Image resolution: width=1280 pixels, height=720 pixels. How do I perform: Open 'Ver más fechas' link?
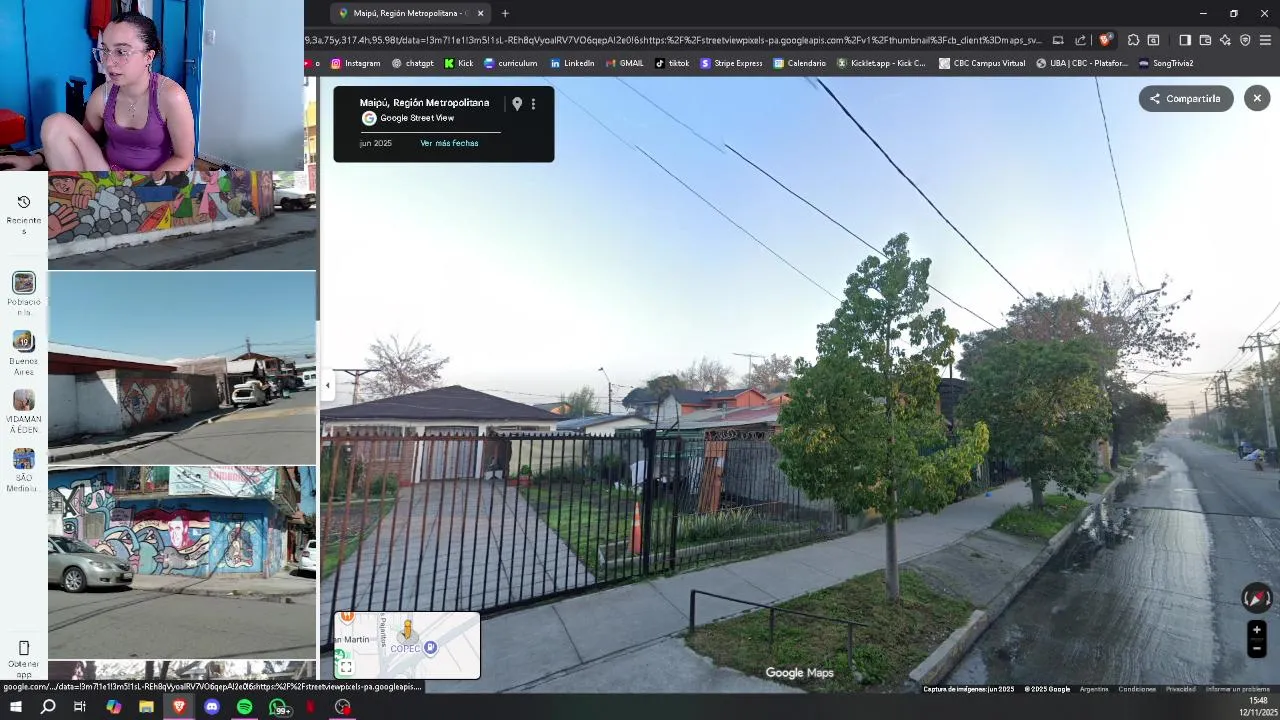(449, 143)
